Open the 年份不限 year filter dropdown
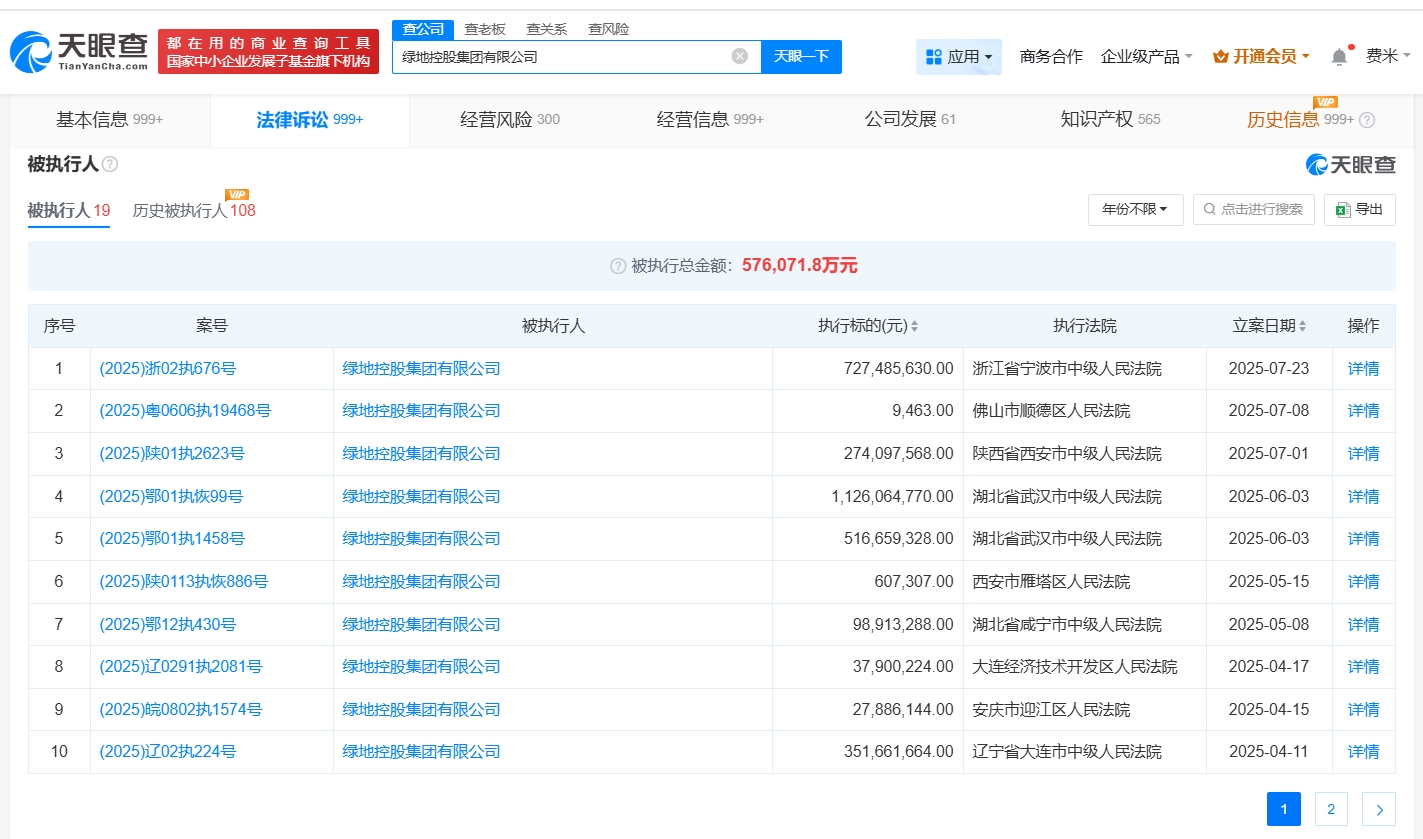The height and width of the screenshot is (839, 1423). pyautogui.click(x=1135, y=210)
